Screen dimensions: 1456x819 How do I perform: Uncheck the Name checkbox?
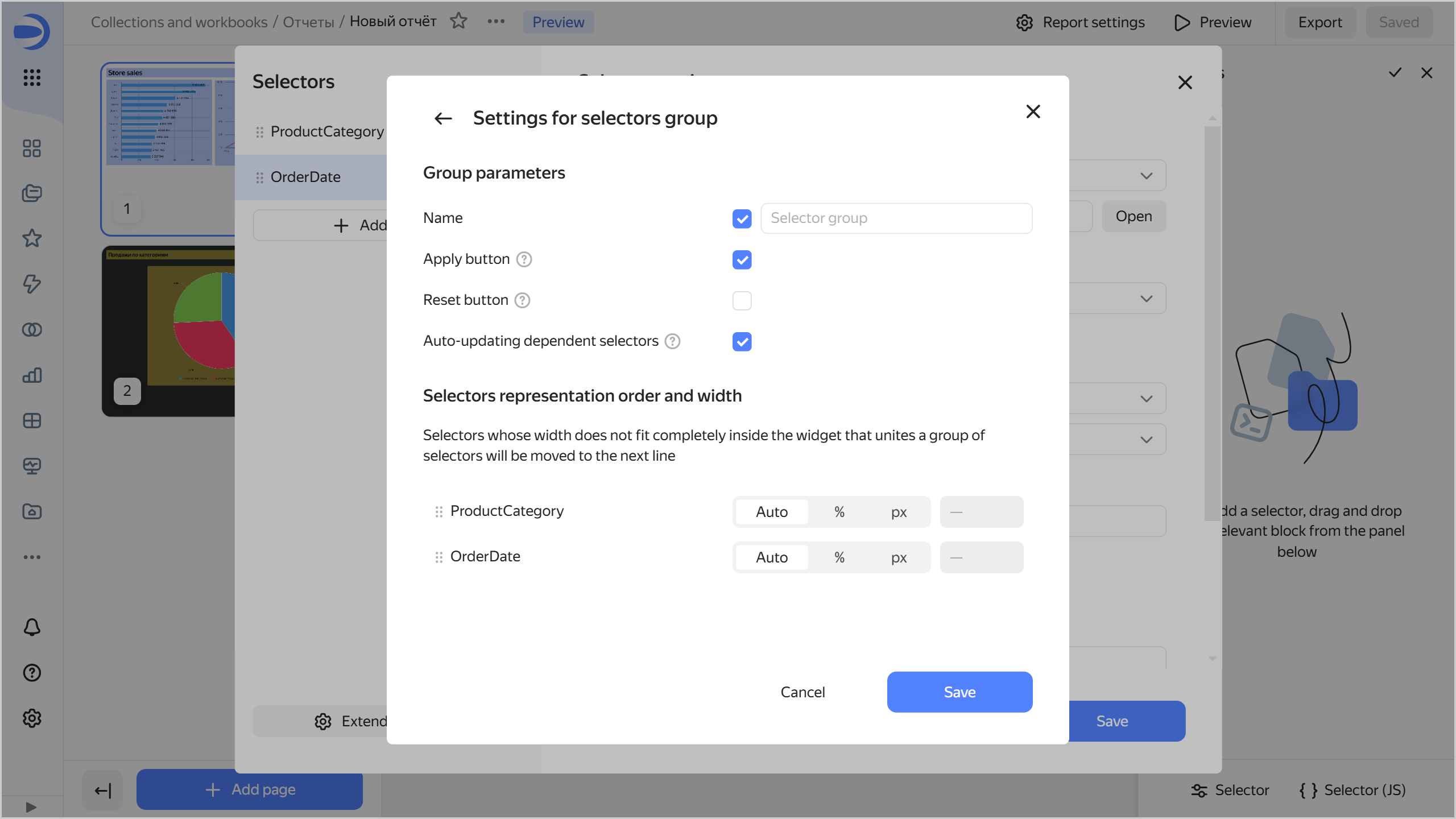tap(742, 218)
